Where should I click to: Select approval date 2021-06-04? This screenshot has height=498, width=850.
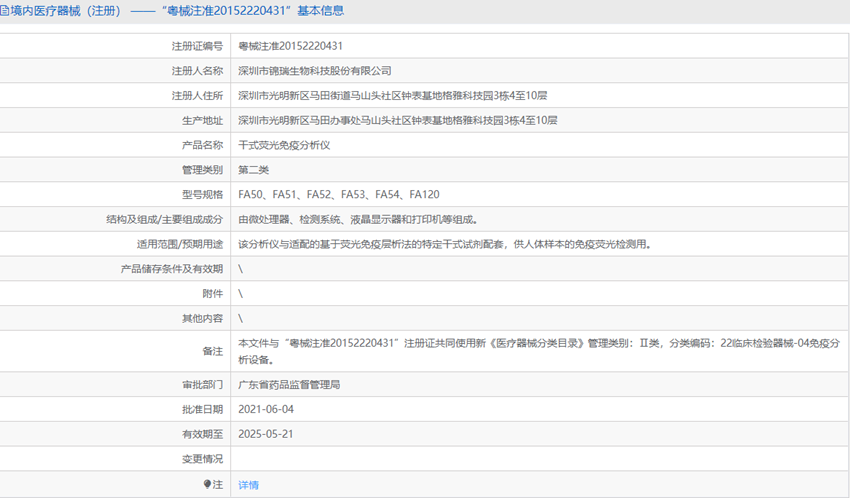(x=266, y=410)
